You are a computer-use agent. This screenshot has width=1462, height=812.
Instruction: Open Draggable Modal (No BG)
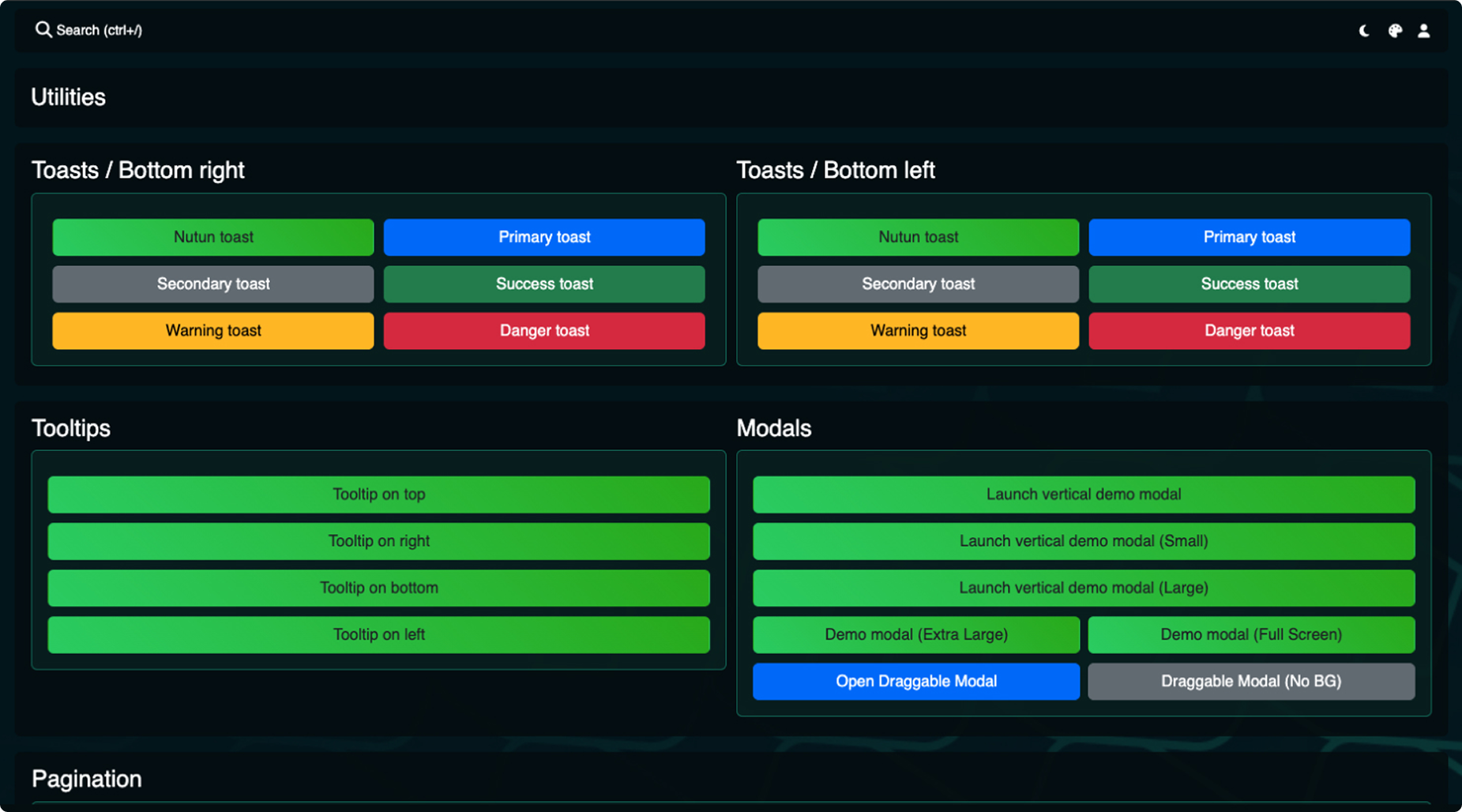tap(1251, 682)
